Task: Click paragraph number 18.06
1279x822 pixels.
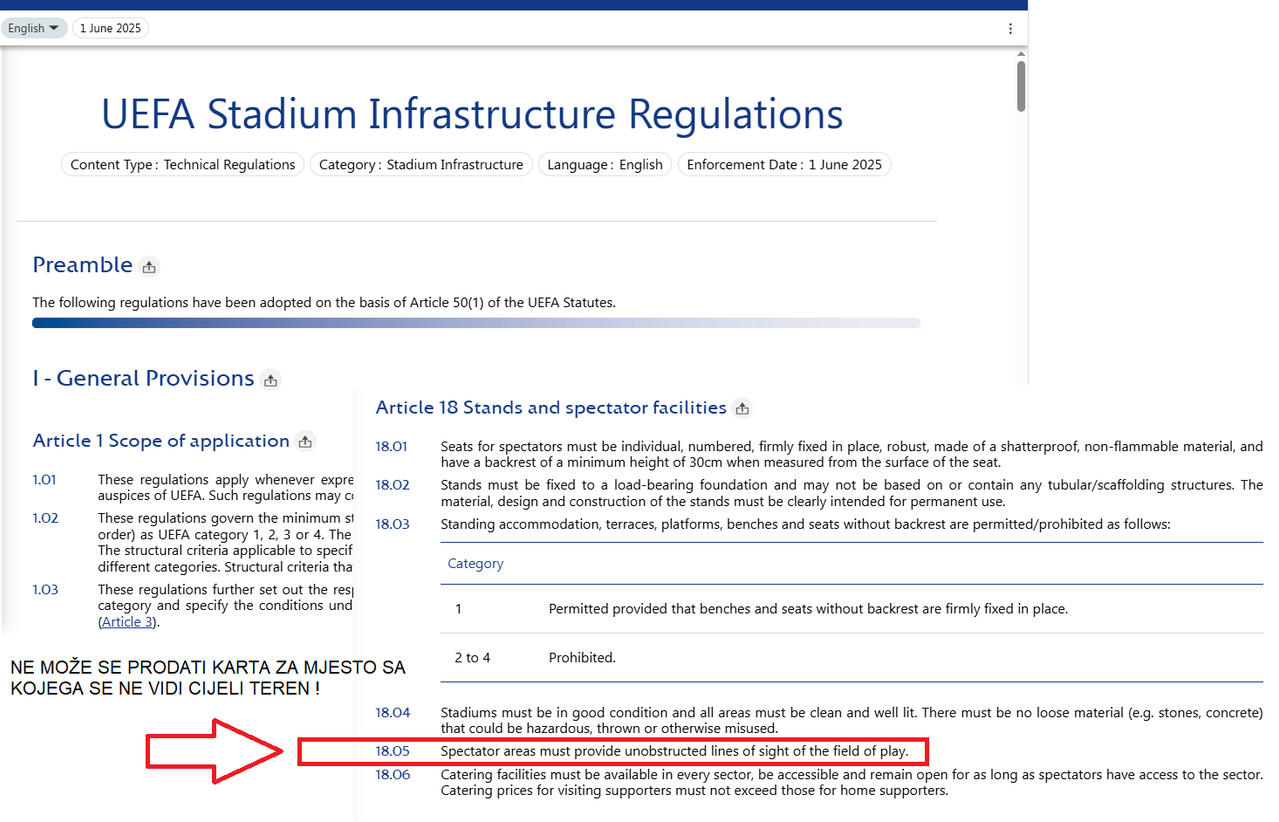Action: (392, 775)
